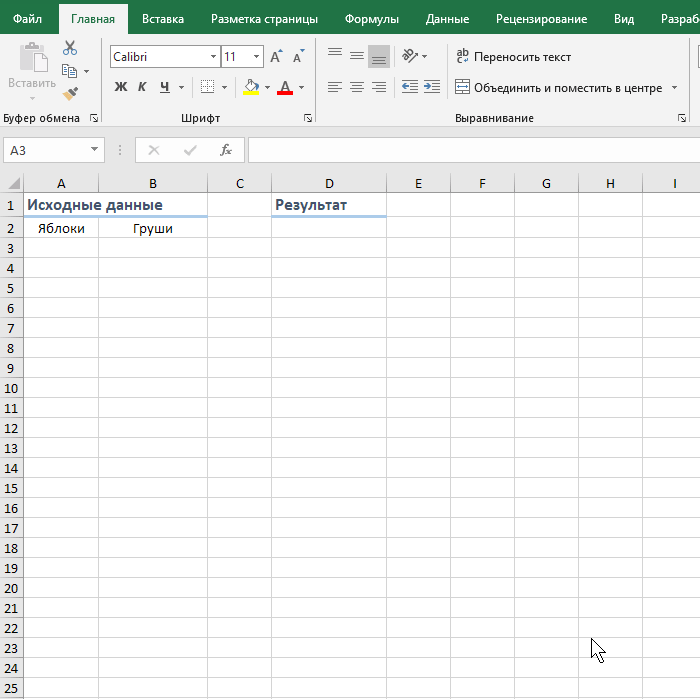Click the Cut scissors icon

(69, 48)
